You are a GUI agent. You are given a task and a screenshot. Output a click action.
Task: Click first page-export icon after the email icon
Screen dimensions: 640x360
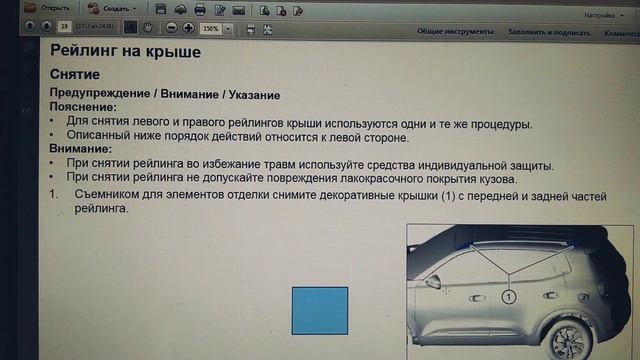pos(264,11)
